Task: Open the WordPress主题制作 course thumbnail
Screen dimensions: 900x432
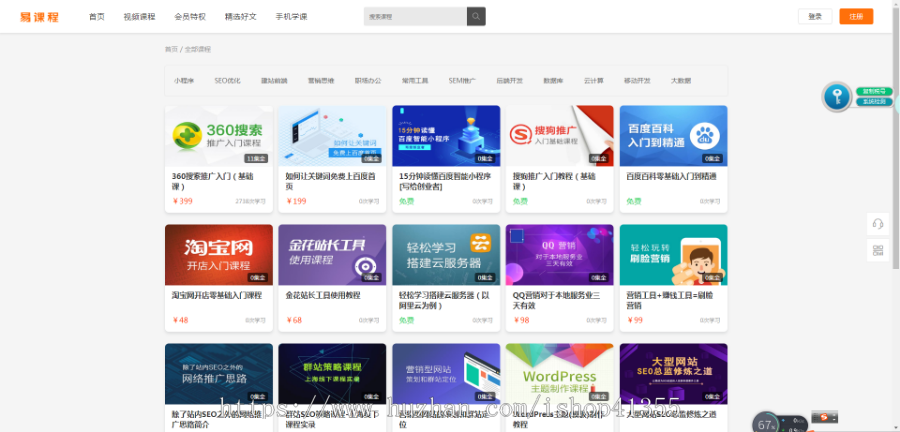Action: coord(560,374)
